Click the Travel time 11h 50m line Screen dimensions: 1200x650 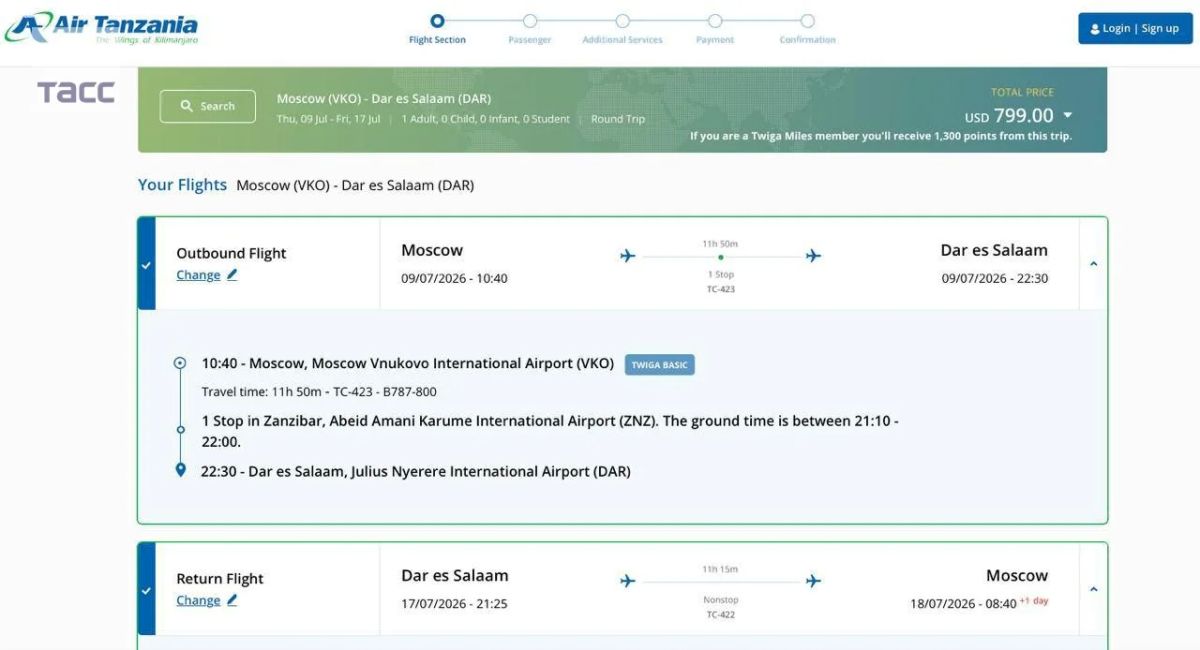319,392
